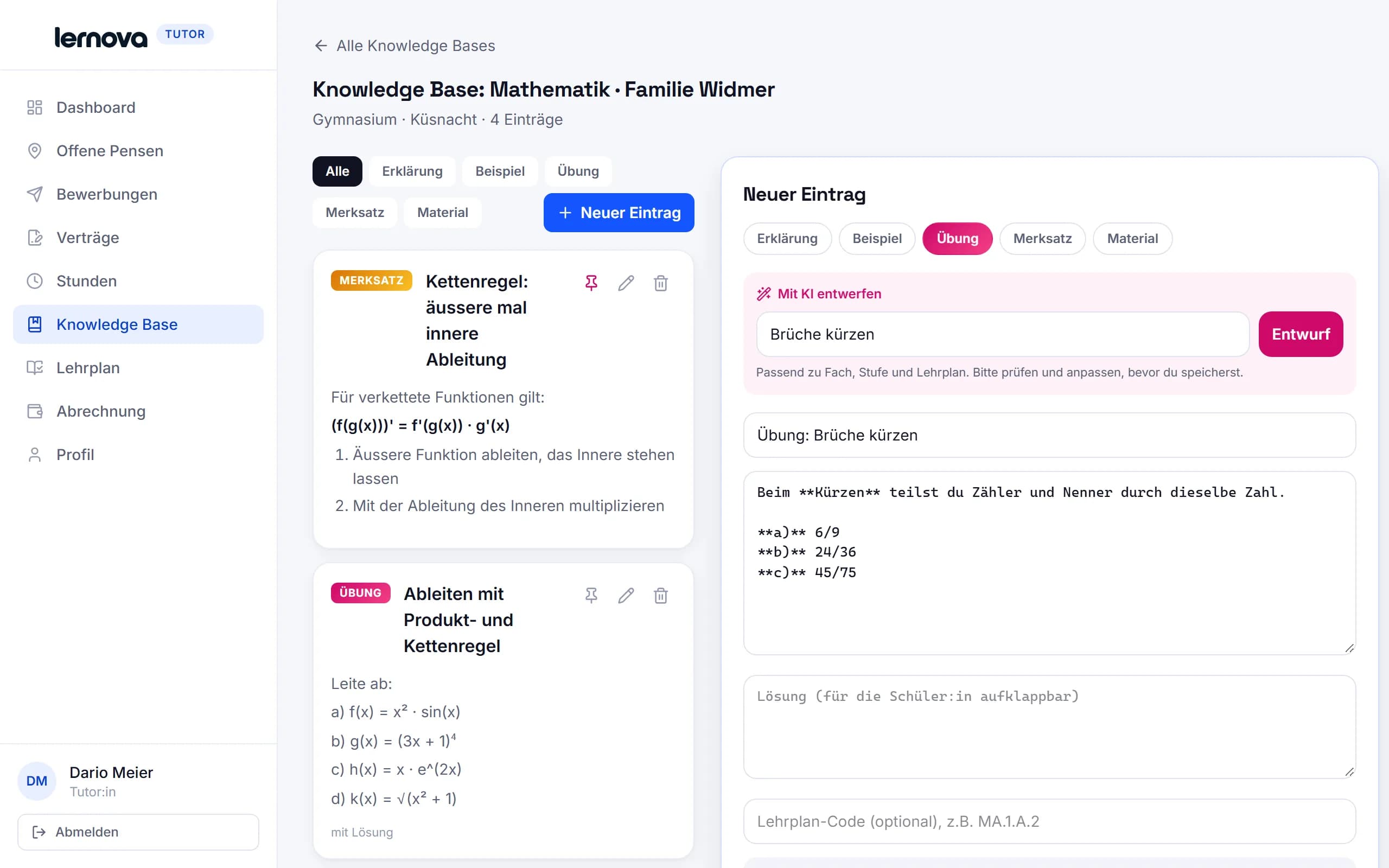Open Stunden in the sidebar

[x=138, y=280]
